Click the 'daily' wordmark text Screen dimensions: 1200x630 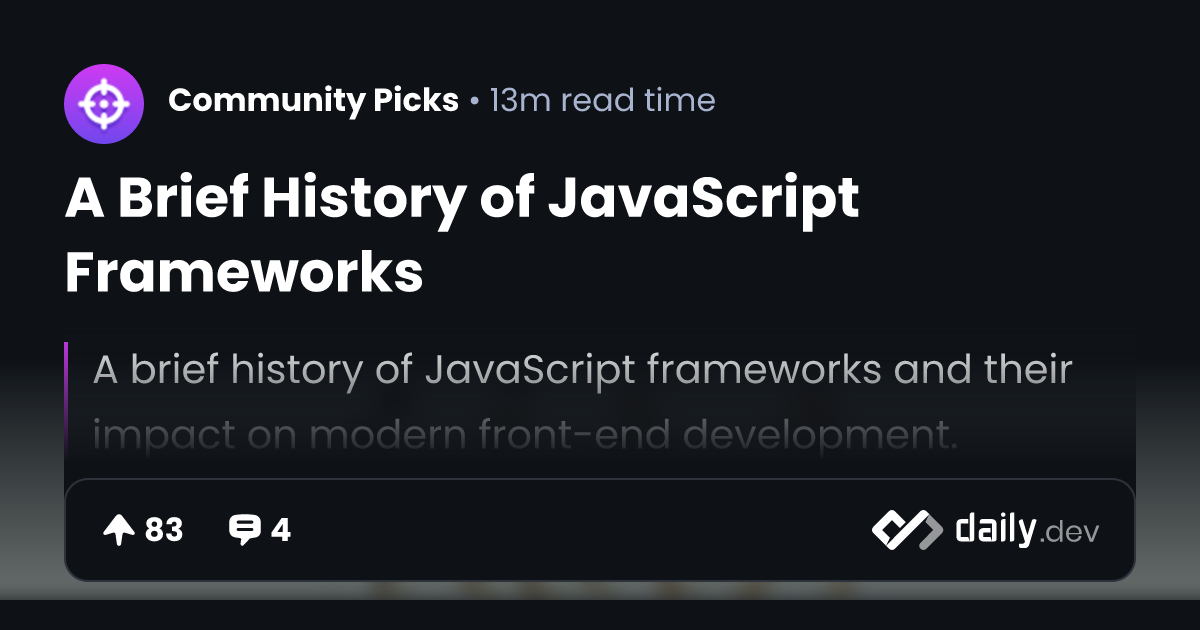click(x=994, y=528)
